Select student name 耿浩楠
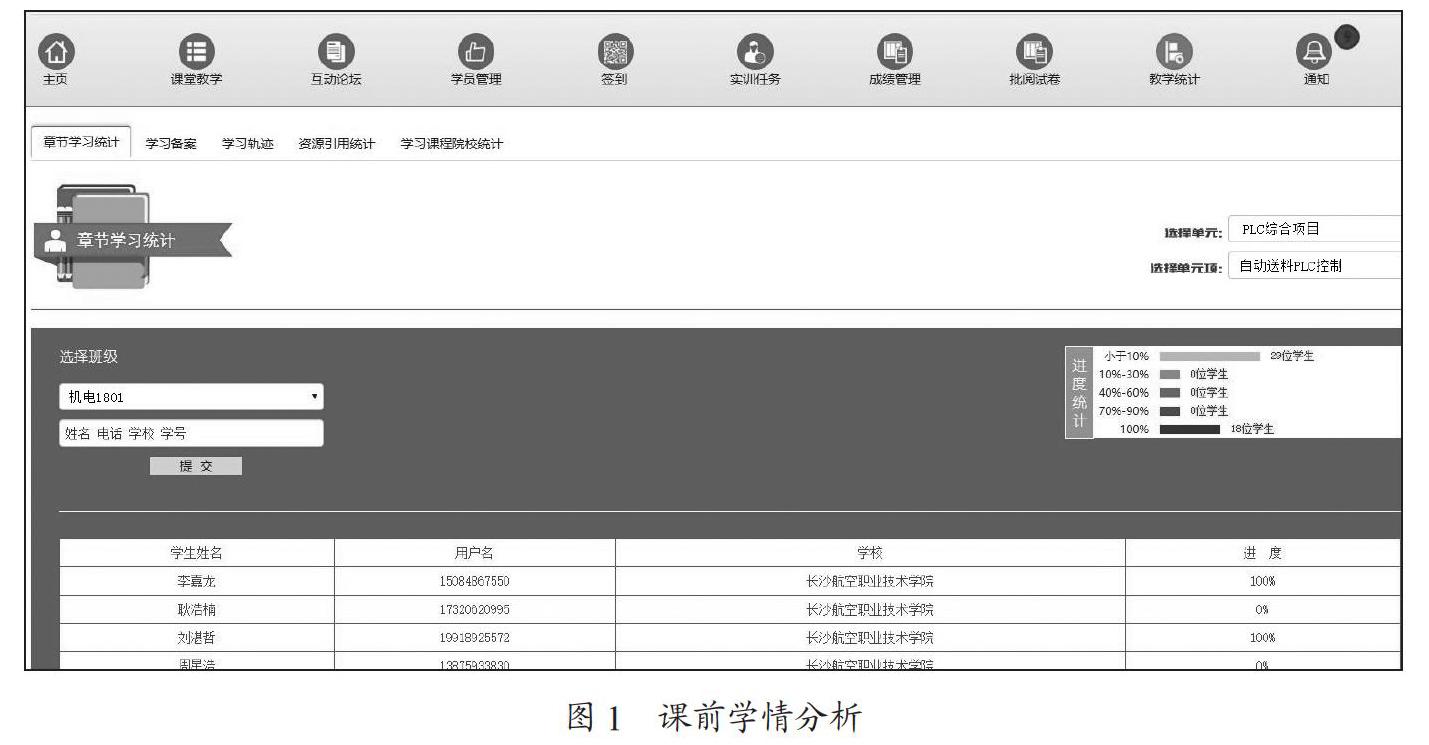Image resolution: width=1429 pixels, height=745 pixels. click(x=196, y=609)
